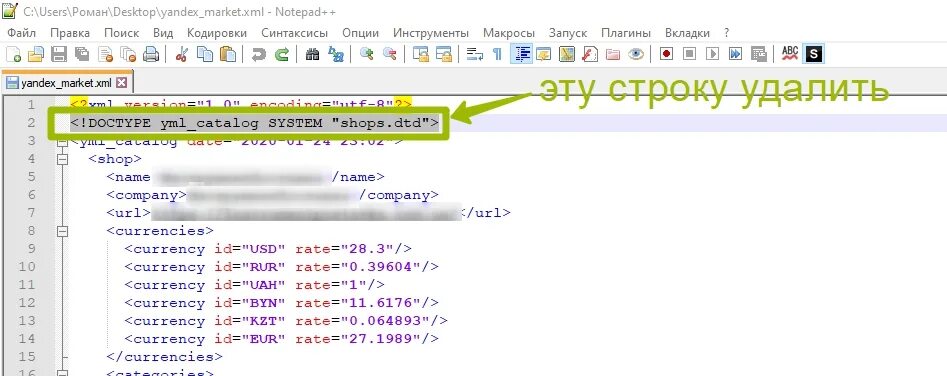Open the Вид menu
This screenshot has width=947, height=376.
[x=163, y=33]
